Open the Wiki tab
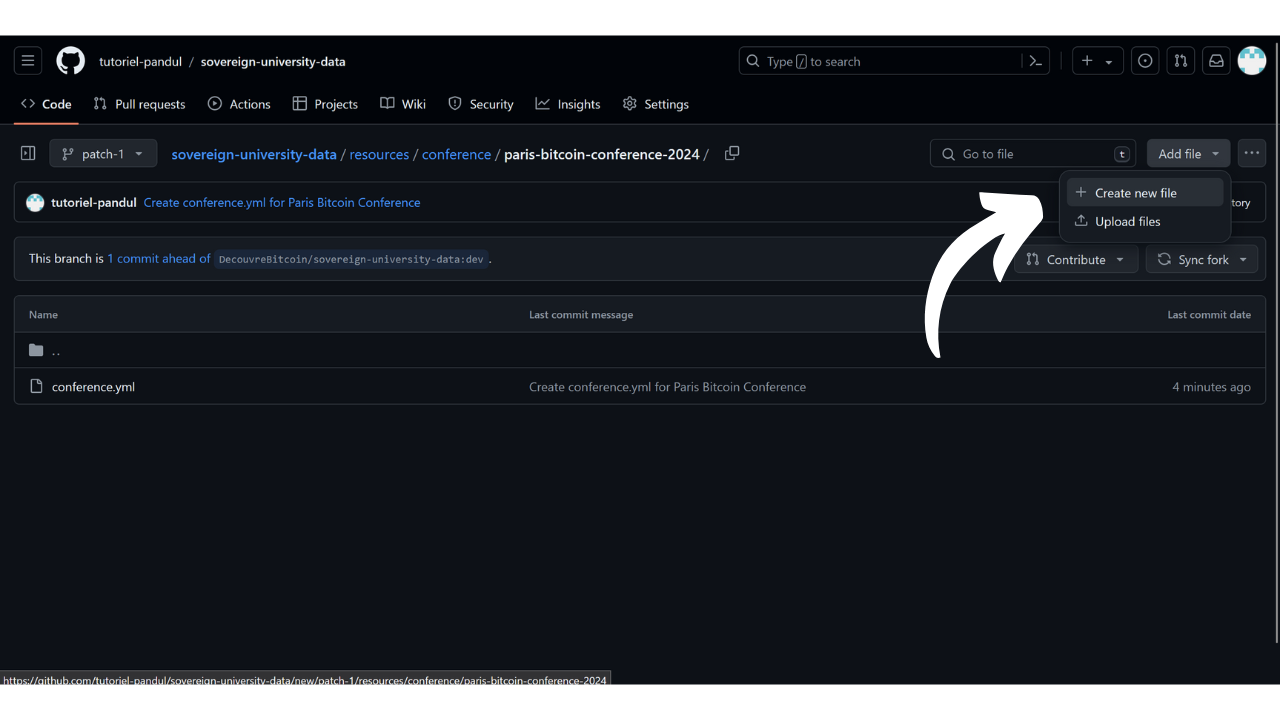Viewport: 1280px width, 720px height. (x=403, y=104)
